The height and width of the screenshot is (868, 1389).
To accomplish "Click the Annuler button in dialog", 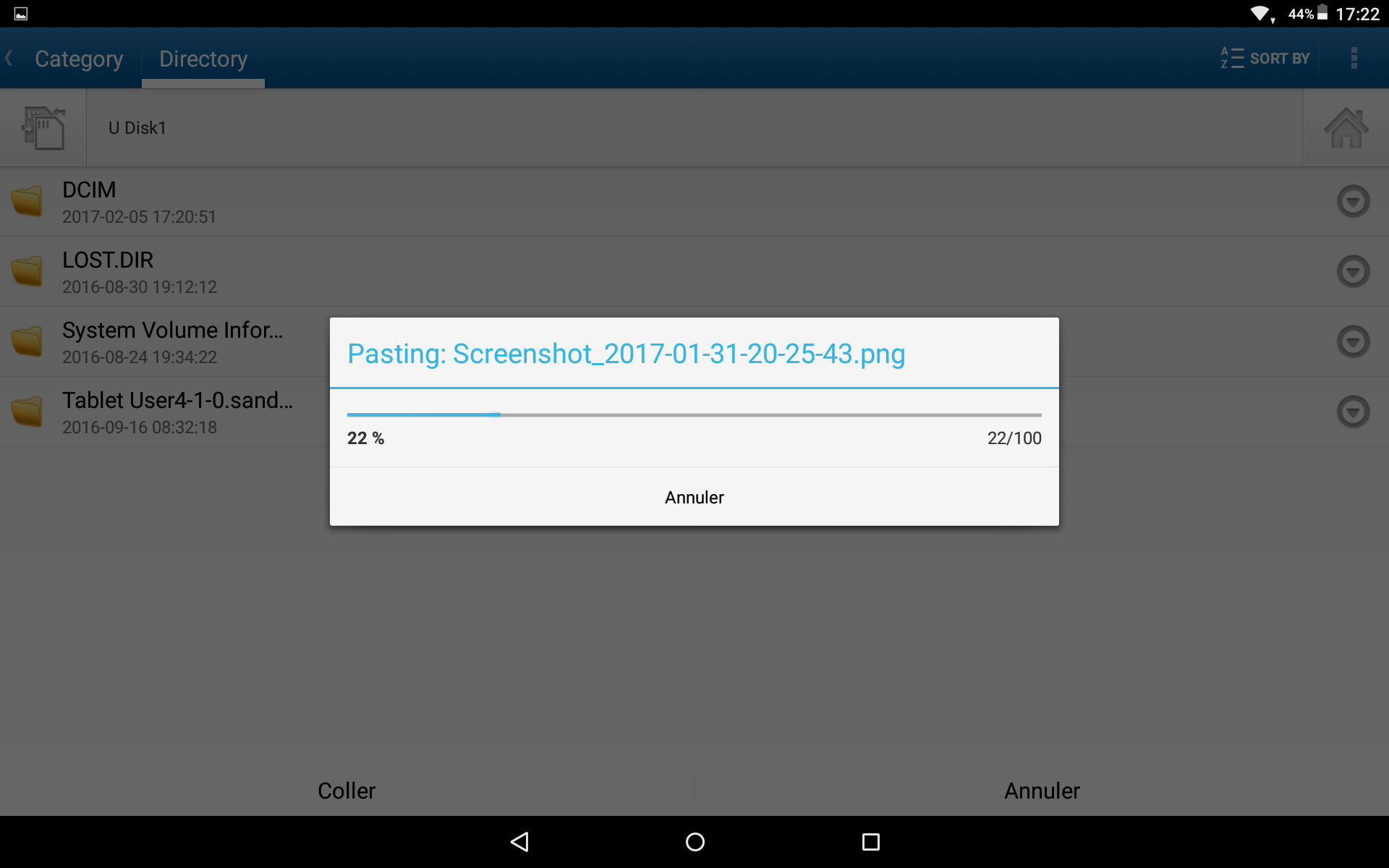I will point(694,497).
